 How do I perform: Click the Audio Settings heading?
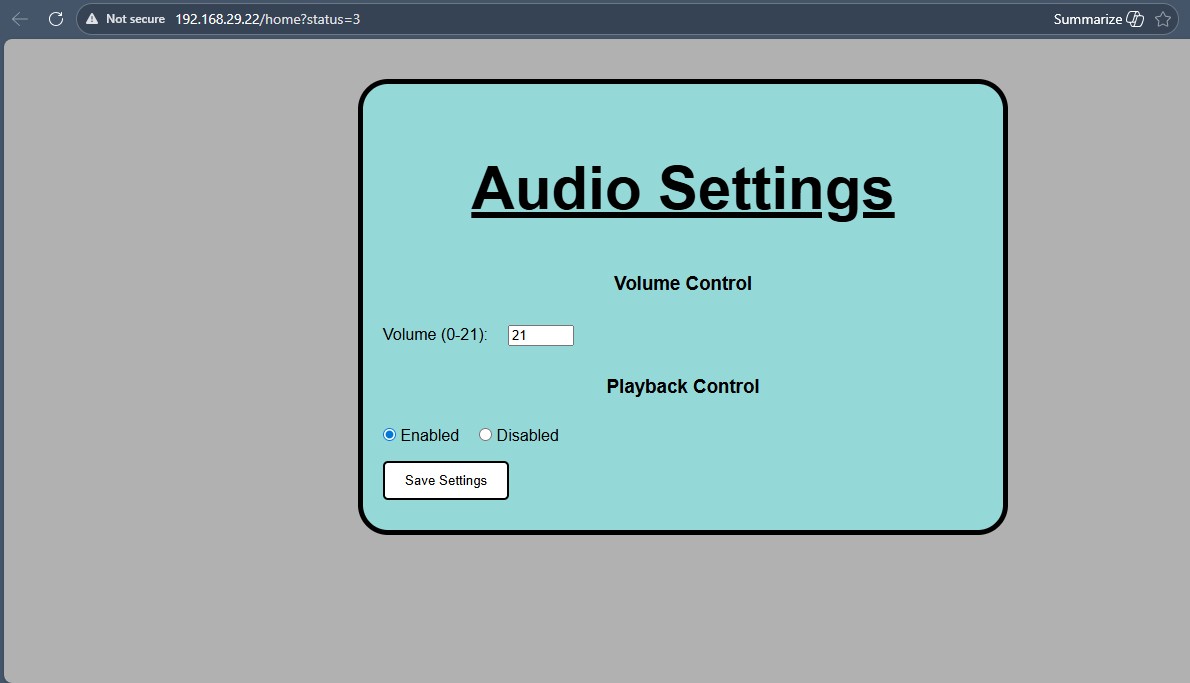[x=682, y=190]
